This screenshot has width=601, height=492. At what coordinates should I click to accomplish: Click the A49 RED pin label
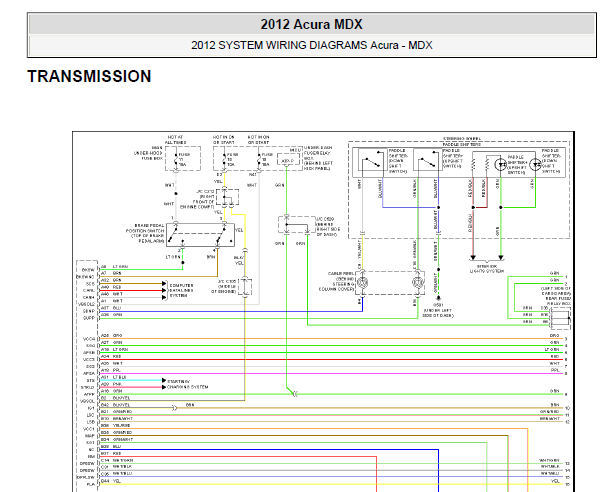pyautogui.click(x=111, y=287)
